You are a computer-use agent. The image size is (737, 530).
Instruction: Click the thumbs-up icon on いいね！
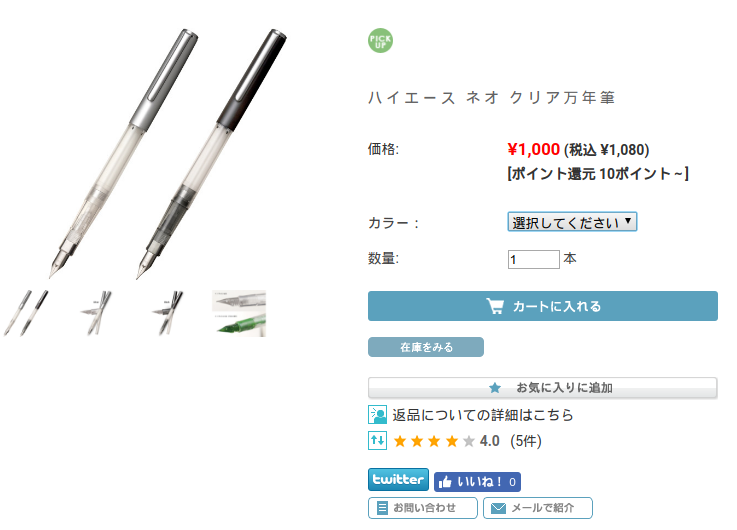445,482
